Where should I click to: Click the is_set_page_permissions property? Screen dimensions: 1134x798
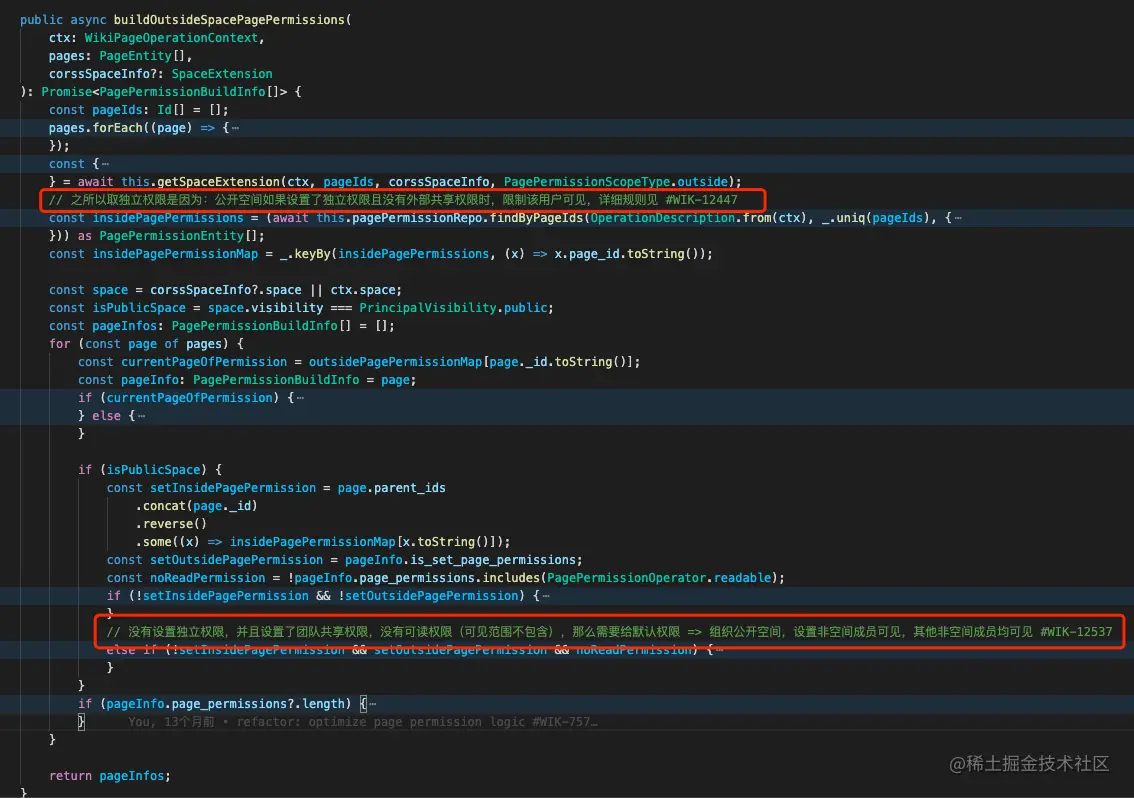[493, 560]
